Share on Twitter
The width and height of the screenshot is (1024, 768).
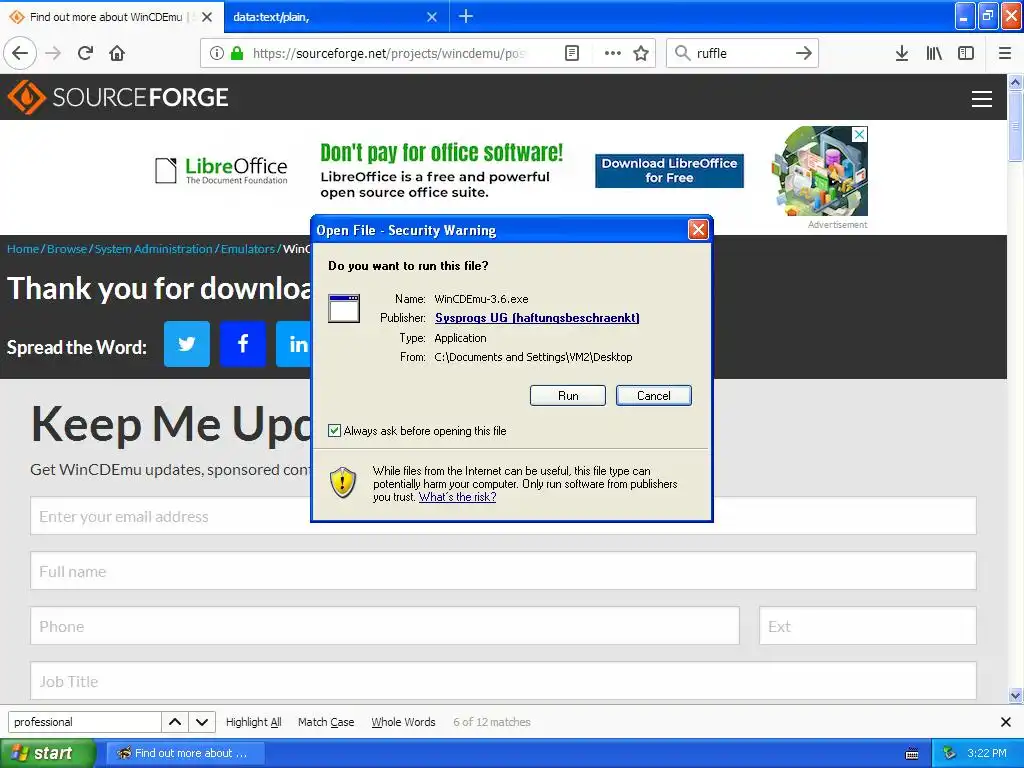187,344
